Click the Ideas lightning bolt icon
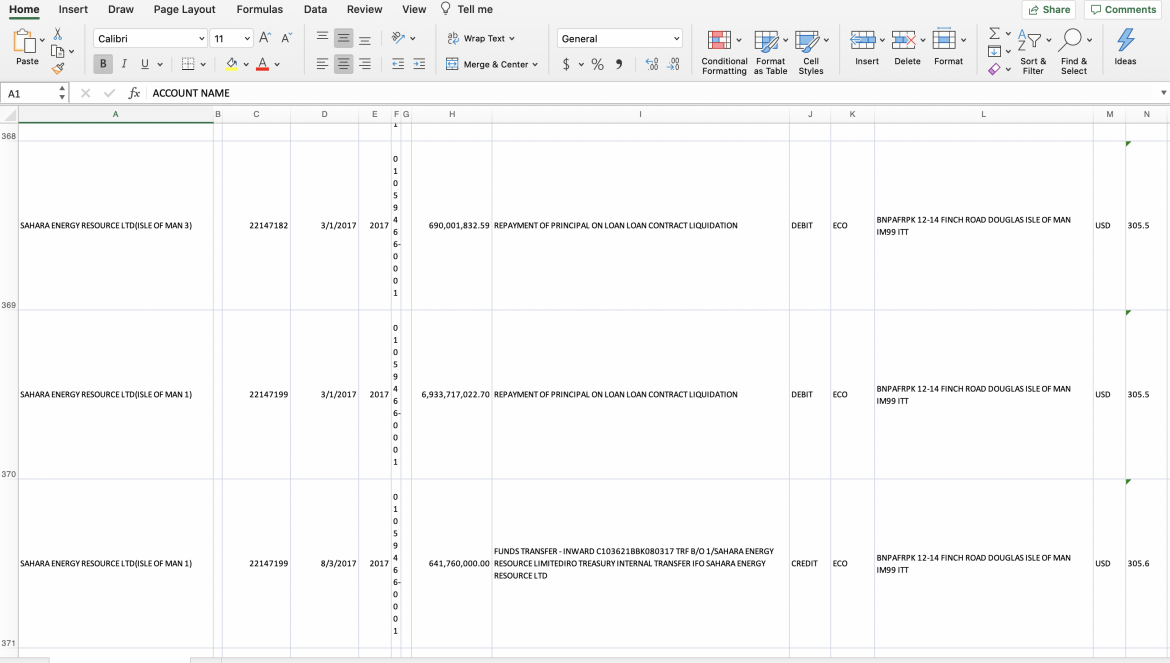 click(x=1125, y=48)
